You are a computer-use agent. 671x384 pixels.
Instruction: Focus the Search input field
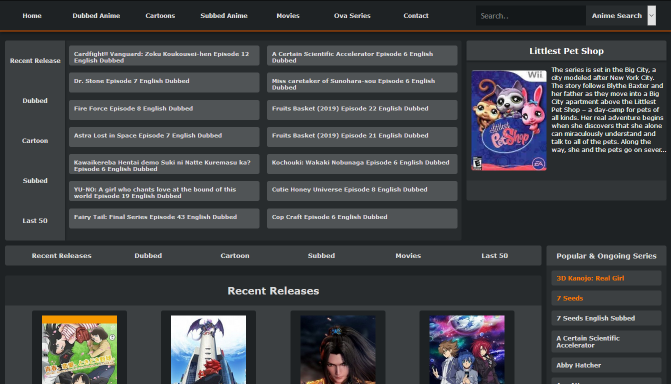[531, 16]
